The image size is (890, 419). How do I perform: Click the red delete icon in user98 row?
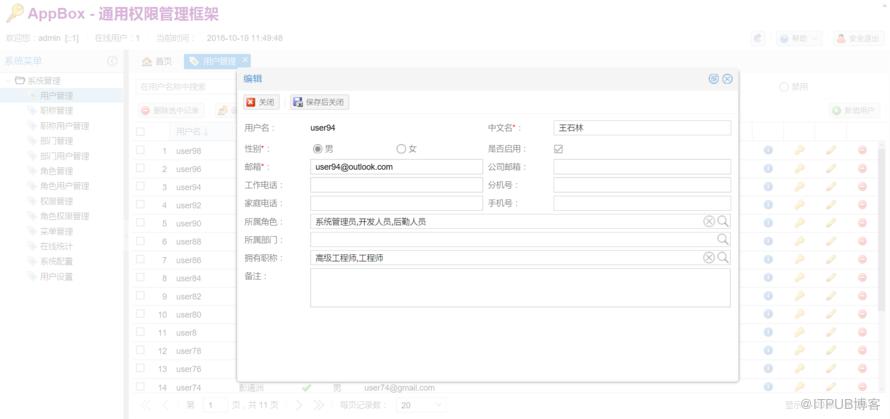point(862,150)
